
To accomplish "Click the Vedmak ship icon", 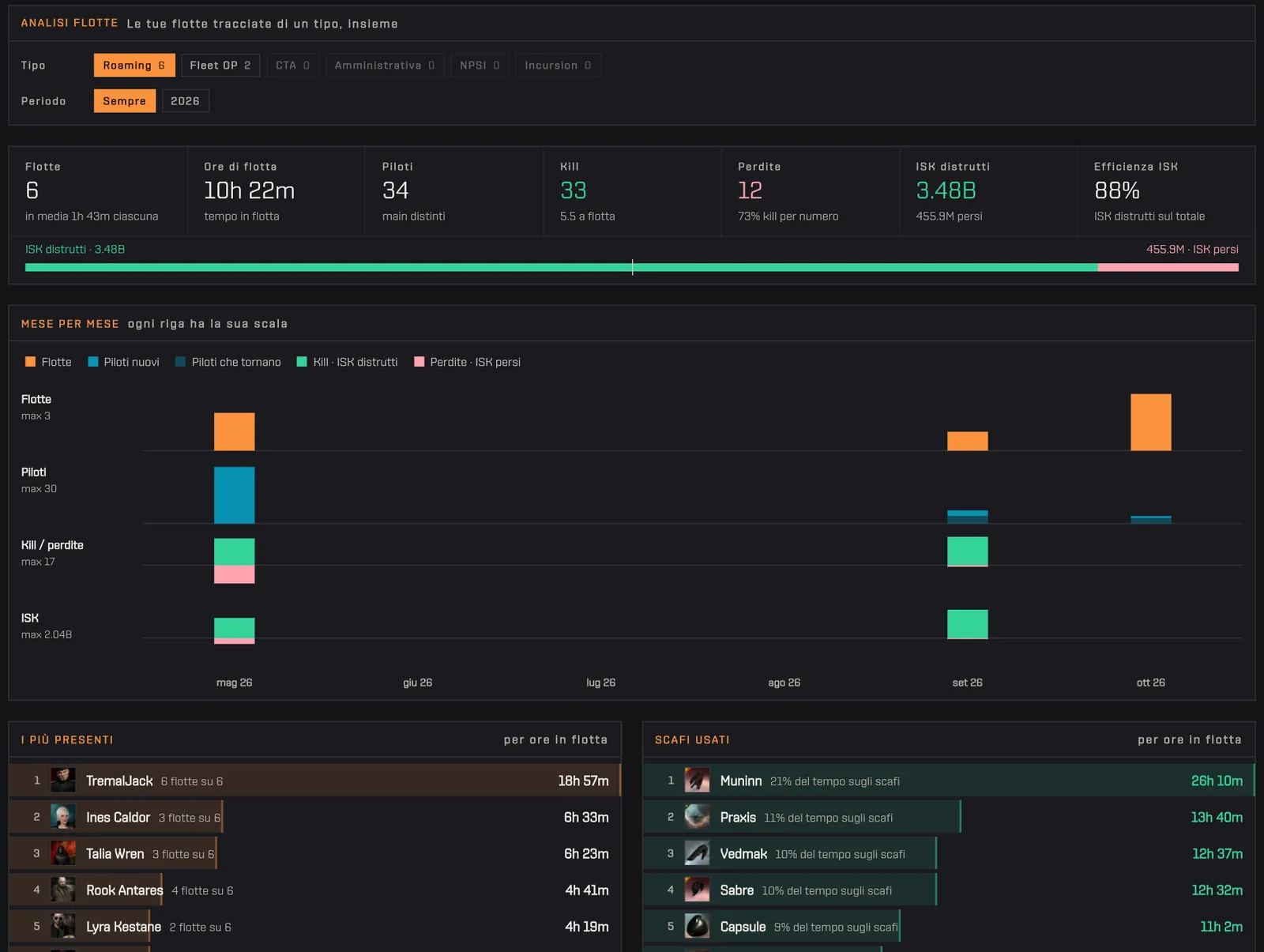I will coord(697,853).
